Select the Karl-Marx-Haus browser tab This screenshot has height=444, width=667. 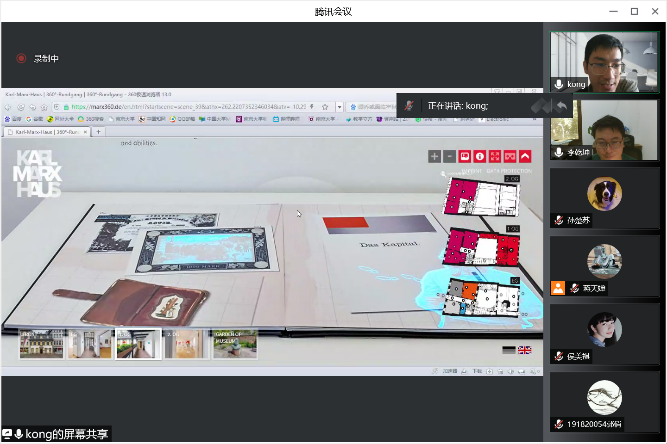pos(45,131)
